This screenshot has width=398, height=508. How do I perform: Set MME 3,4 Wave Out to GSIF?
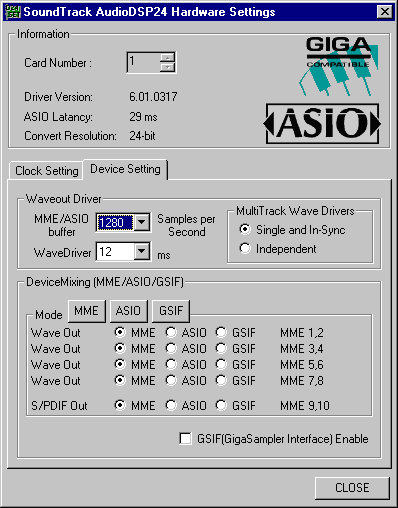[221, 348]
